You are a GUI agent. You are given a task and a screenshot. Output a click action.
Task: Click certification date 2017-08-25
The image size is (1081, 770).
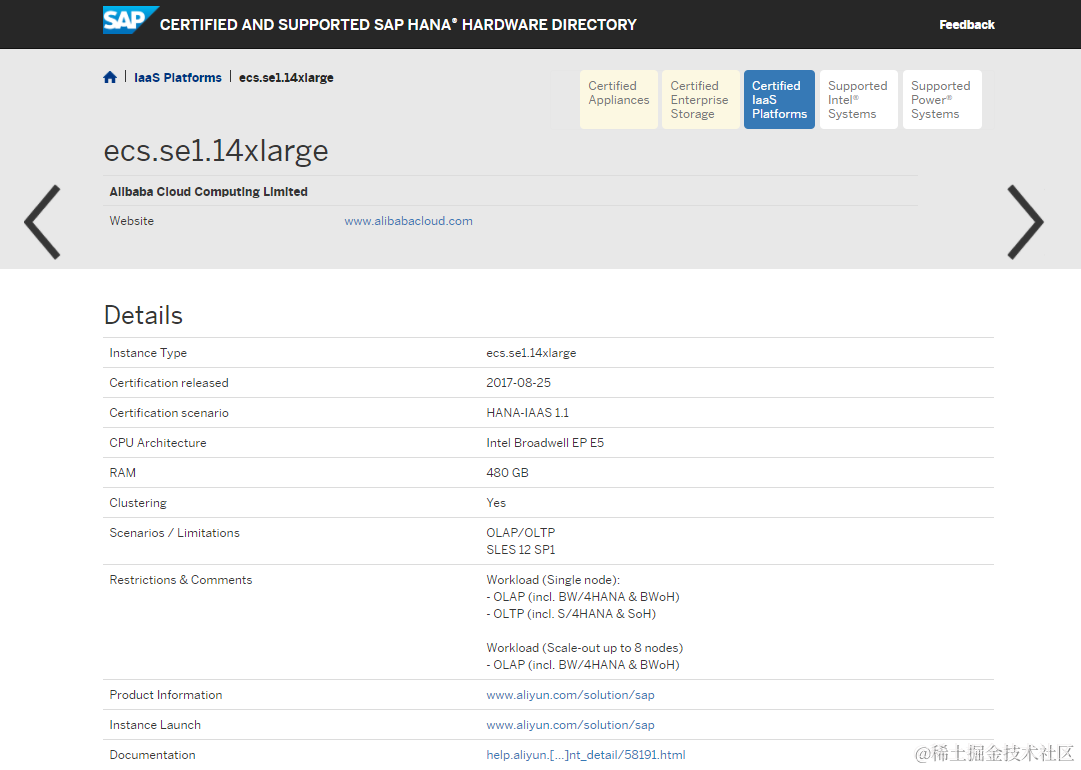(518, 383)
